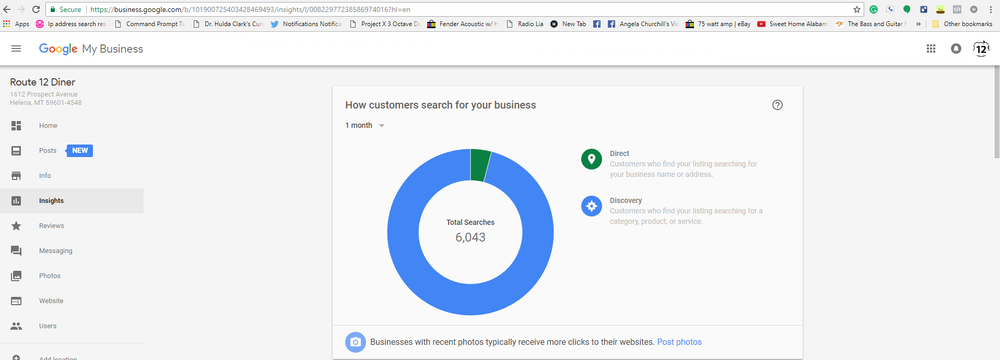The width and height of the screenshot is (1000, 360).
Task: Open Photos in the sidebar
Action: click(x=71, y=276)
